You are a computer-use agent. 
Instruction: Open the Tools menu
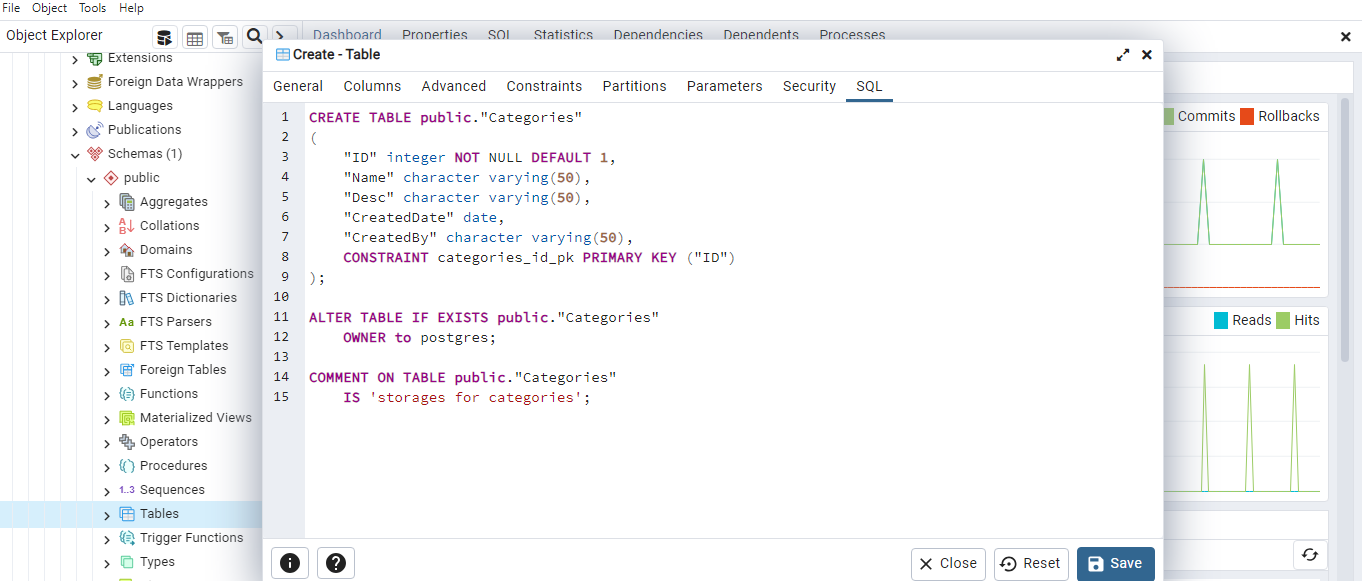click(92, 8)
